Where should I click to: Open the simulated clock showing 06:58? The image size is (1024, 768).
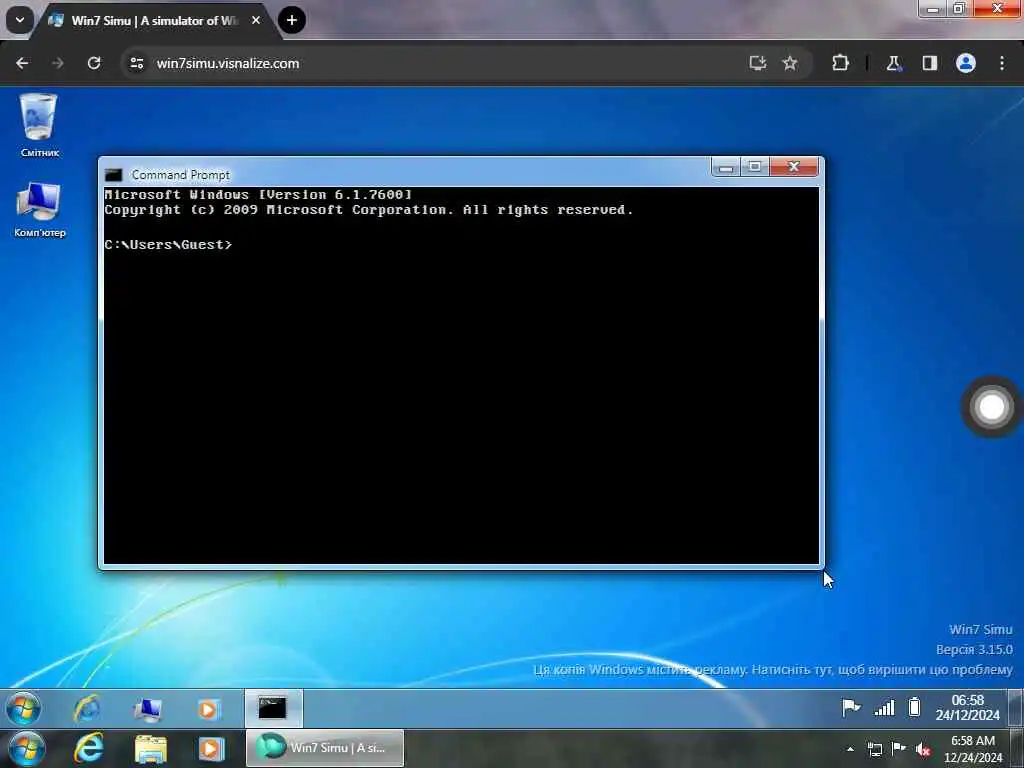pos(967,708)
